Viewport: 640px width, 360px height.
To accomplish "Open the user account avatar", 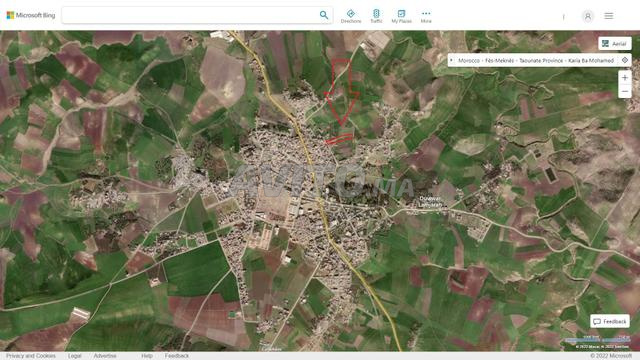I will [587, 16].
